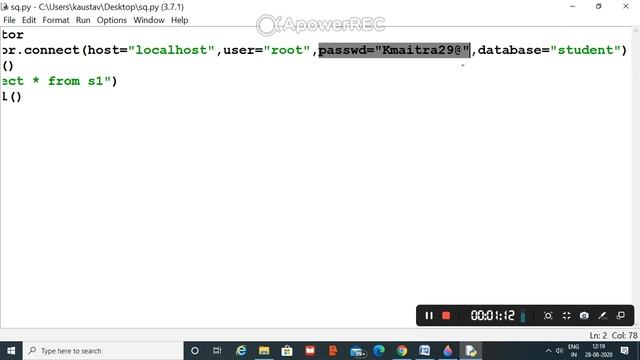Launch Internet Explorer from taskbar
The height and width of the screenshot is (360, 640).
[x=241, y=351]
